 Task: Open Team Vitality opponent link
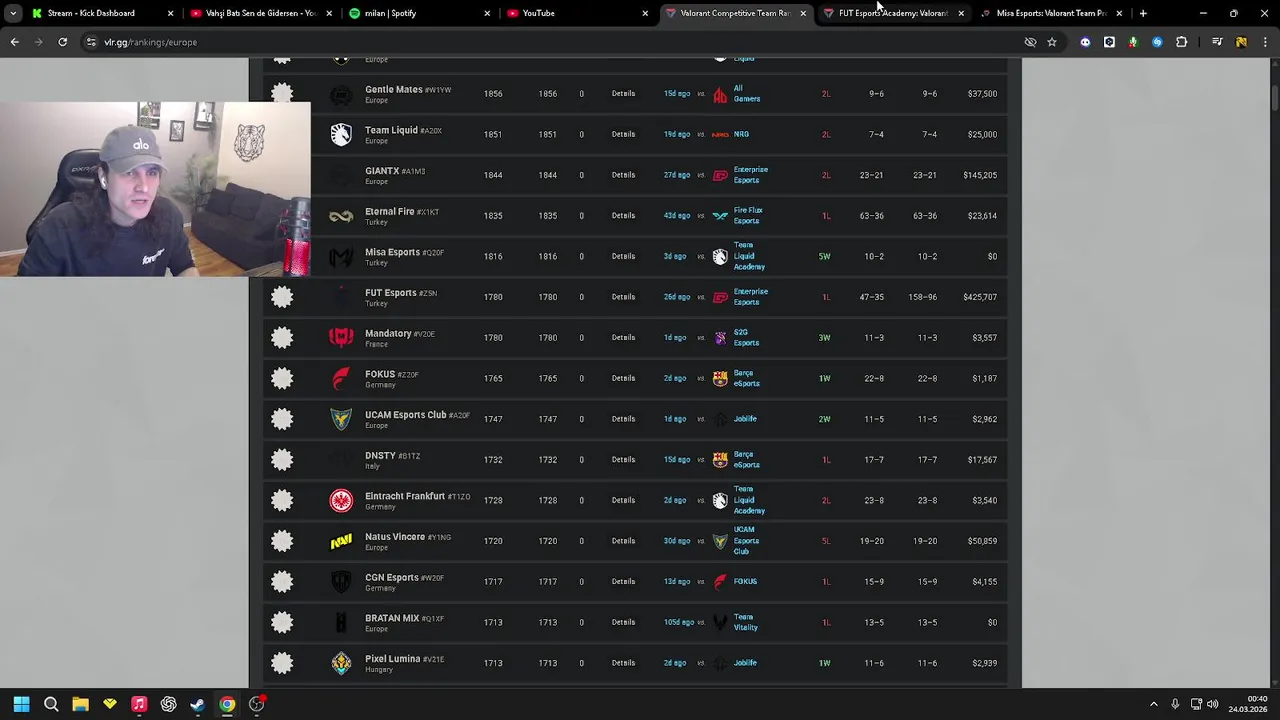coord(746,622)
